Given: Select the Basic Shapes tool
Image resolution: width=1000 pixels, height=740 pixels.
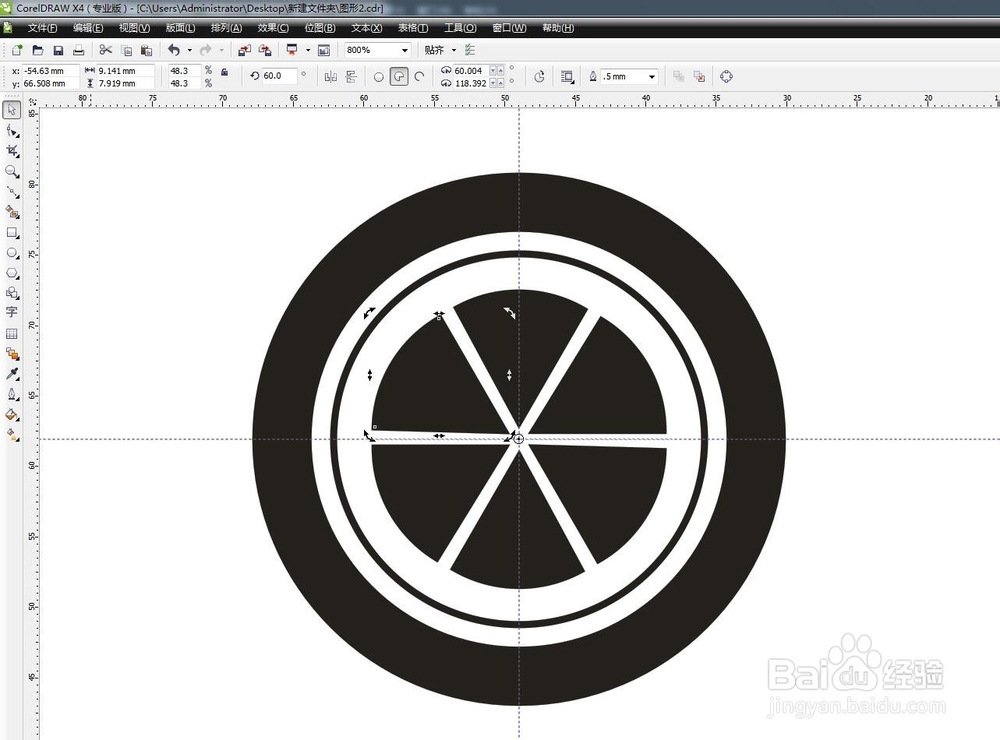Looking at the screenshot, I should pyautogui.click(x=11, y=293).
